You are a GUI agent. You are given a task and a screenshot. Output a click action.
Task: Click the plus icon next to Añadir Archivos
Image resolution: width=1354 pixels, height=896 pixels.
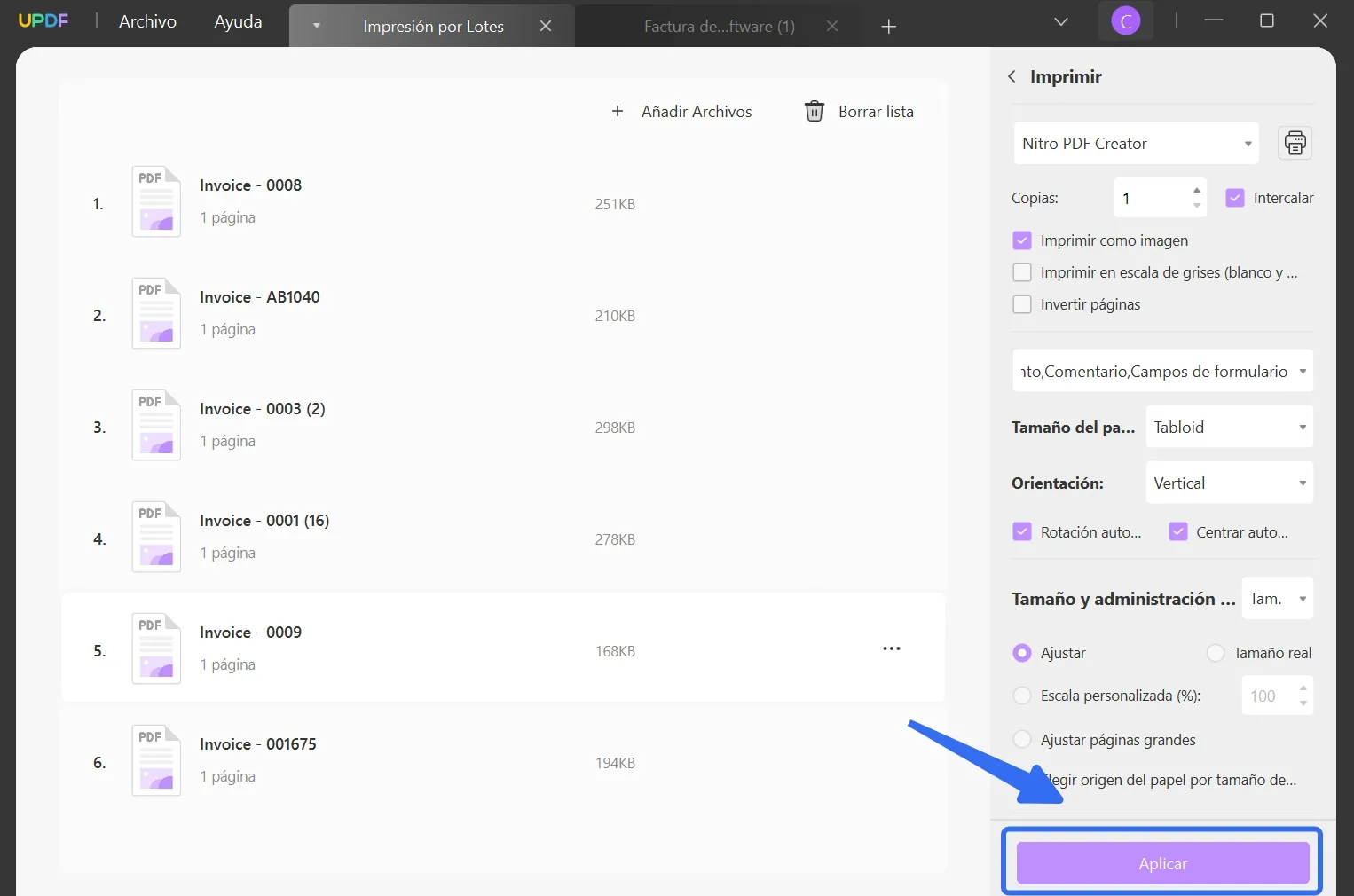(618, 111)
